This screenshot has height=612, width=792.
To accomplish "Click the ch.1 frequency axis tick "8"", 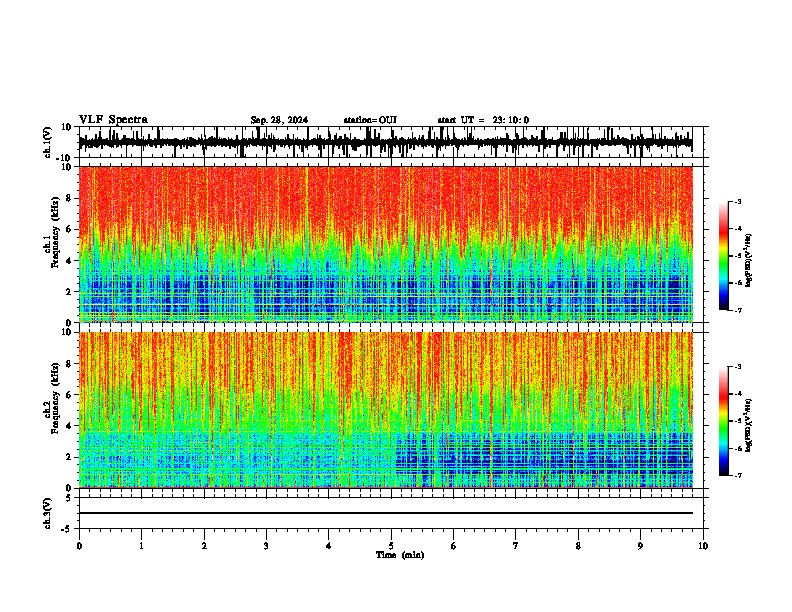I will pos(70,198).
